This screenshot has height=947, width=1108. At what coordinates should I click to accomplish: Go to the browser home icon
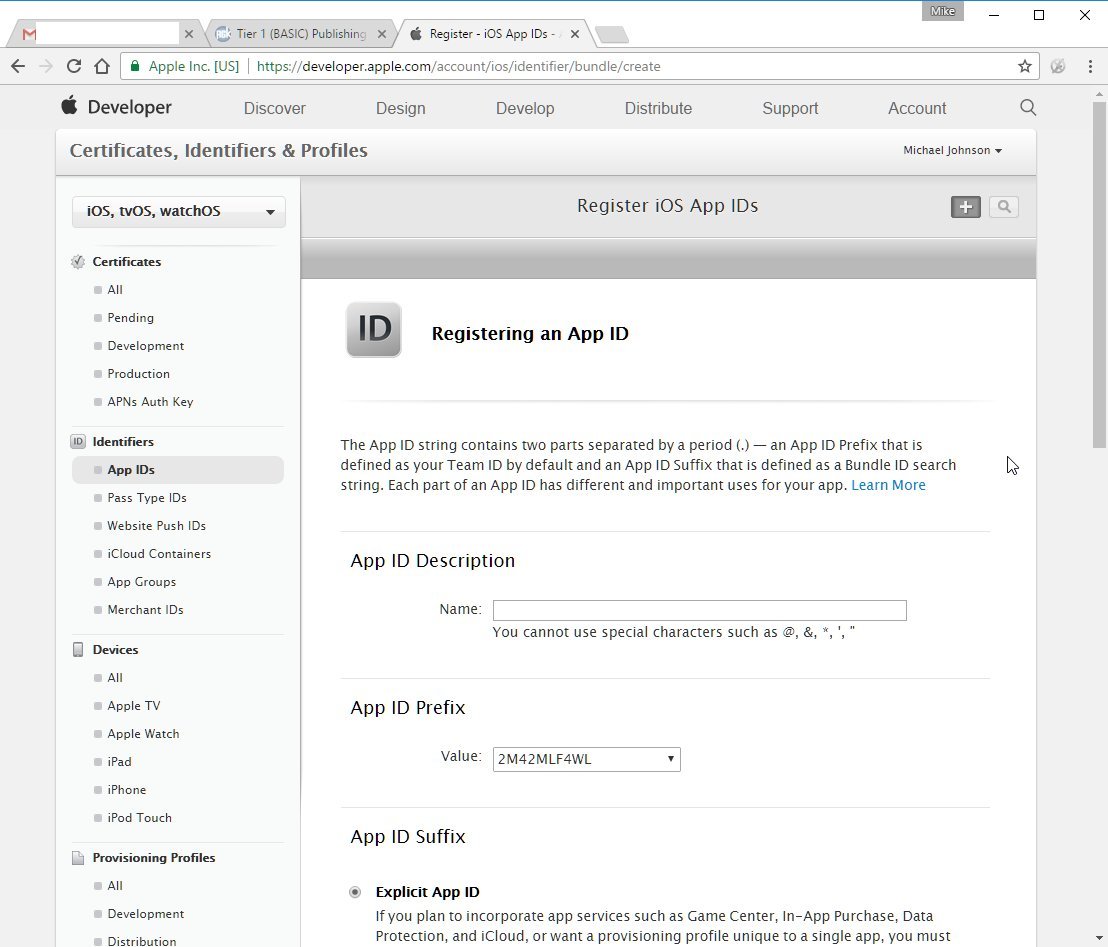click(102, 66)
